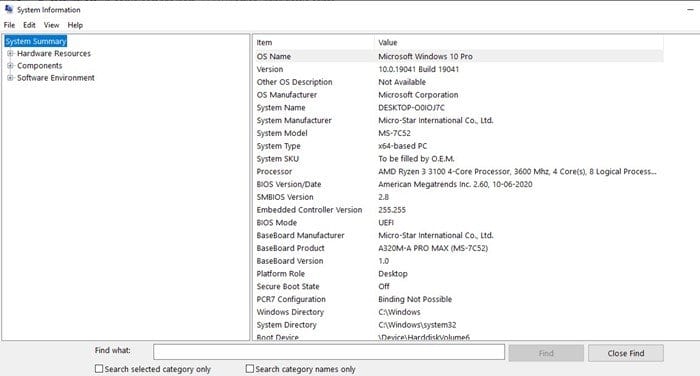This screenshot has height=376, width=700.
Task: Select the BaseBoard Manufacturer row
Action: [458, 235]
